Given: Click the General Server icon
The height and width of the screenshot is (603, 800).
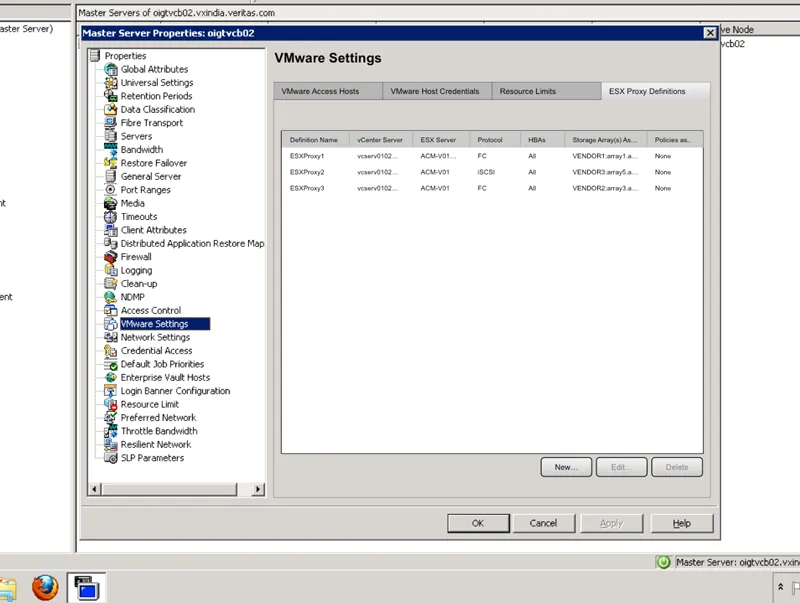Looking at the screenshot, I should [x=111, y=176].
